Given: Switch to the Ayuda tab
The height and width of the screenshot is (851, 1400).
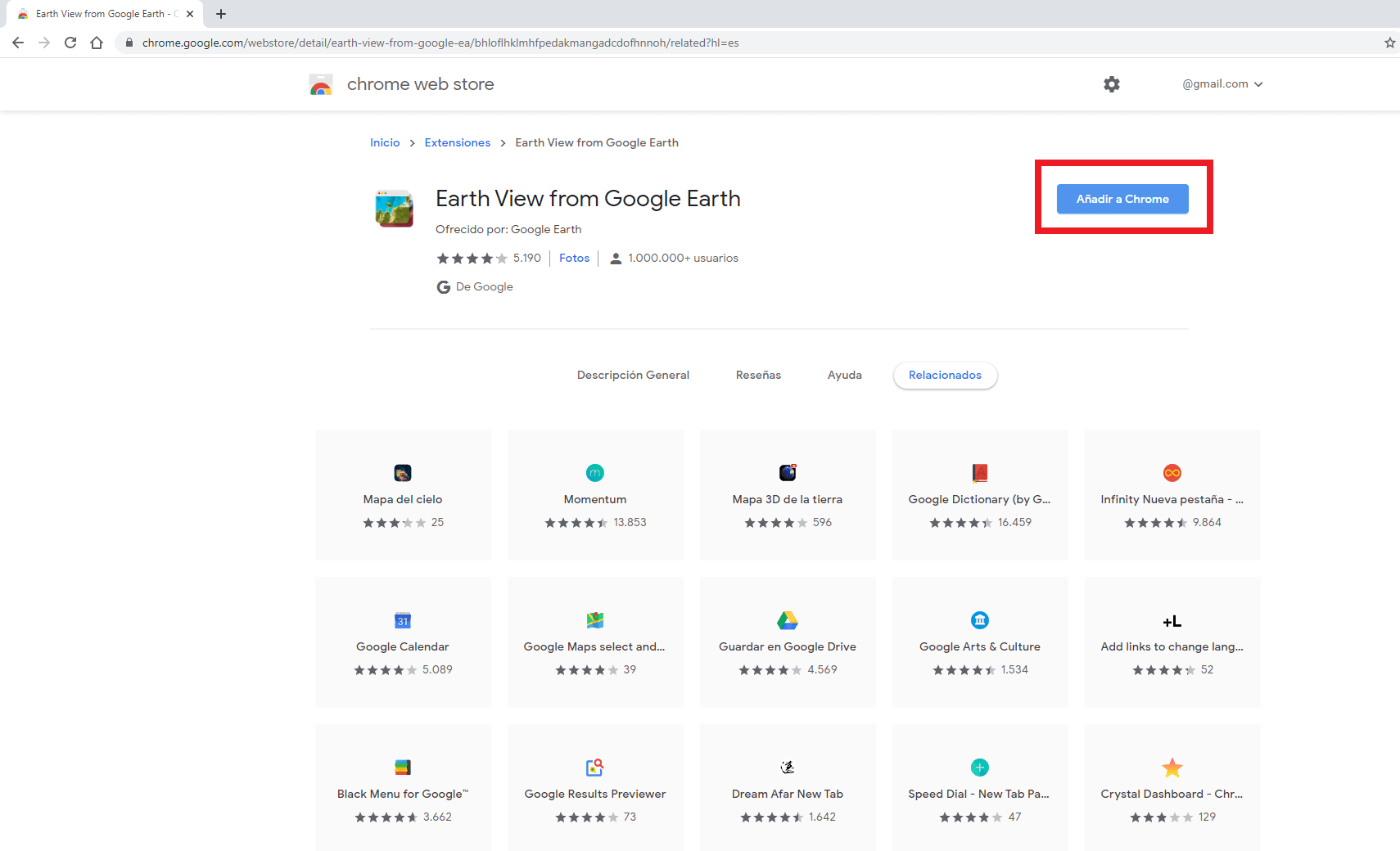Looking at the screenshot, I should click(844, 376).
